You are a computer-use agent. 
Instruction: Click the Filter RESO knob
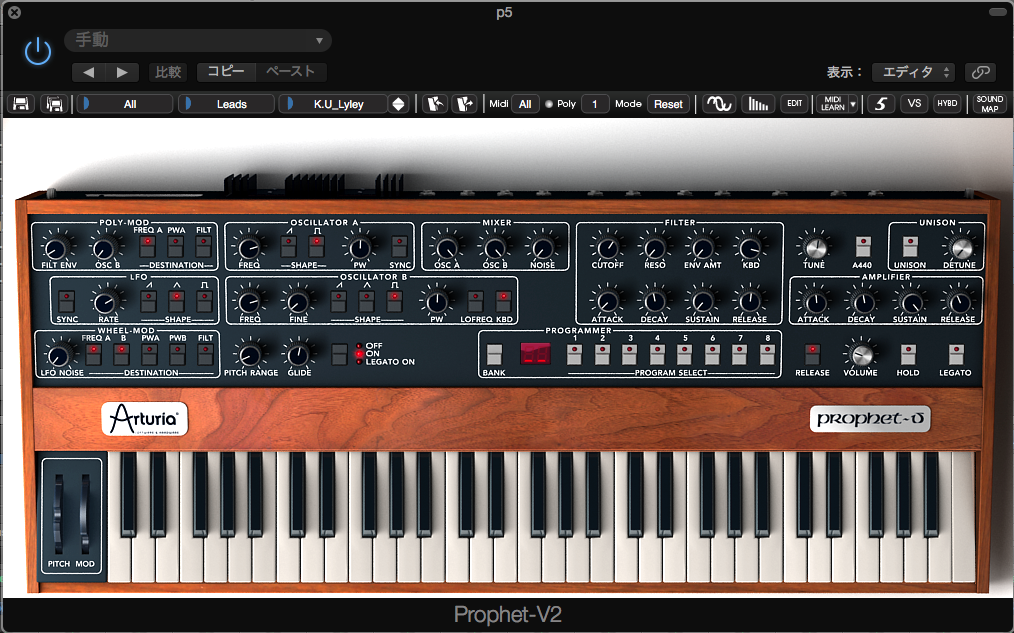pyautogui.click(x=654, y=248)
